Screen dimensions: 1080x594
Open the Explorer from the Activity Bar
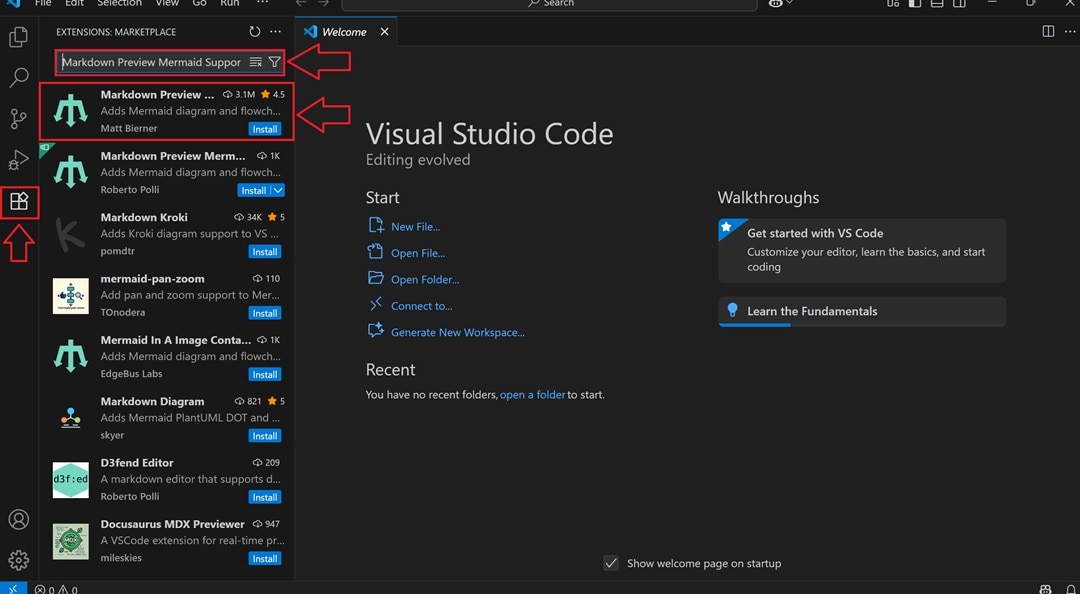pos(19,35)
